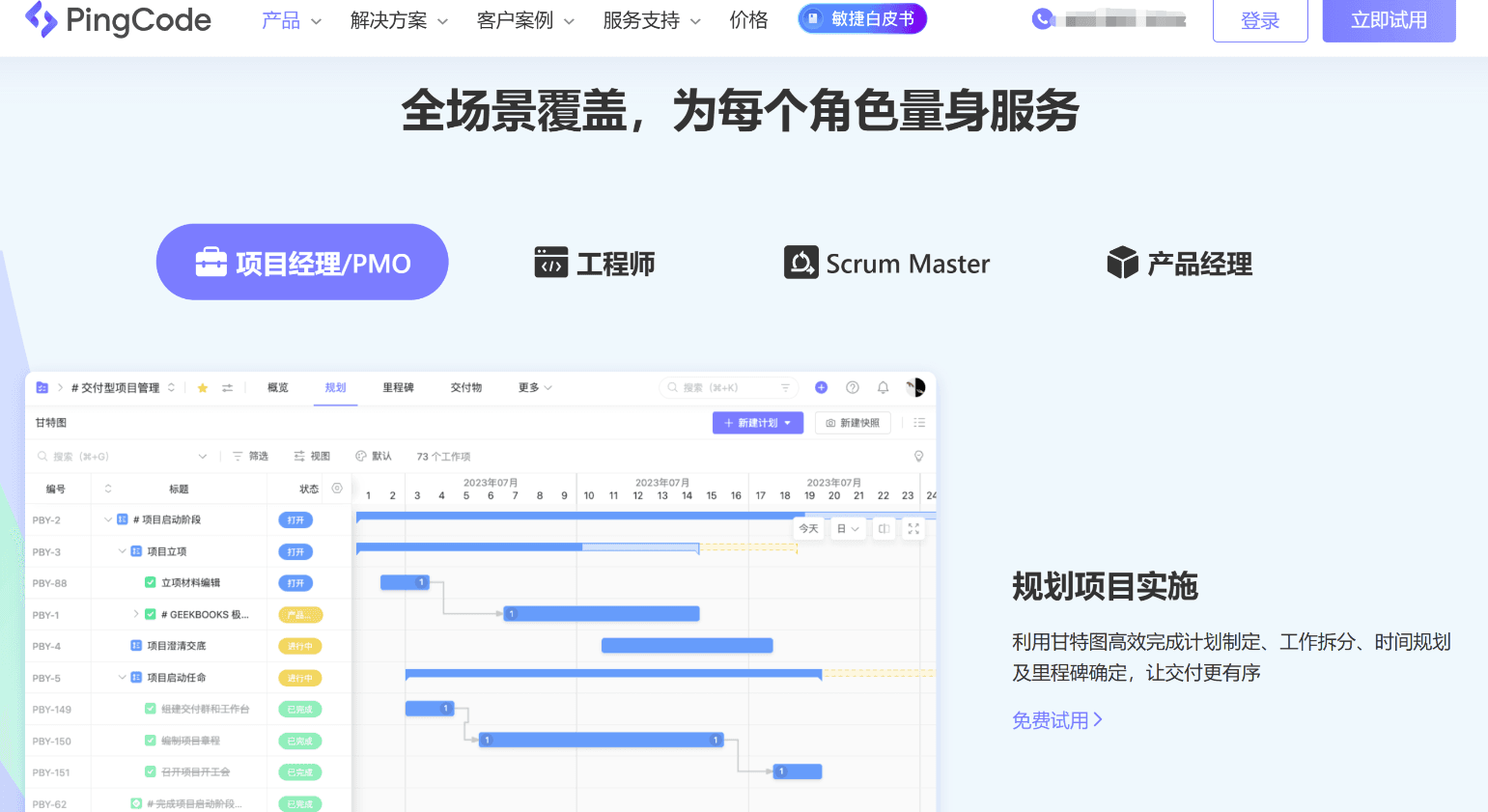This screenshot has width=1488, height=812.
Task: Open the help question mark icon
Action: tap(853, 387)
